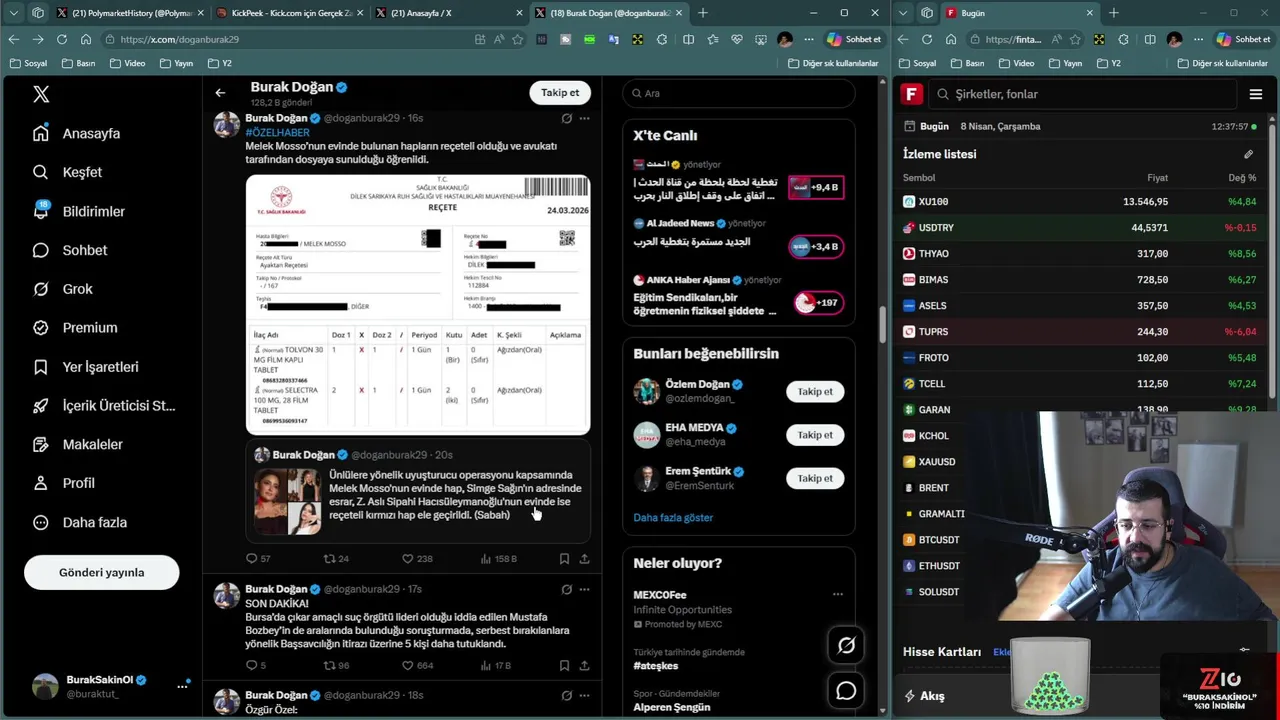The height and width of the screenshot is (720, 1280).
Task: Follow Burak Doğan with Takip et
Action: 560,93
